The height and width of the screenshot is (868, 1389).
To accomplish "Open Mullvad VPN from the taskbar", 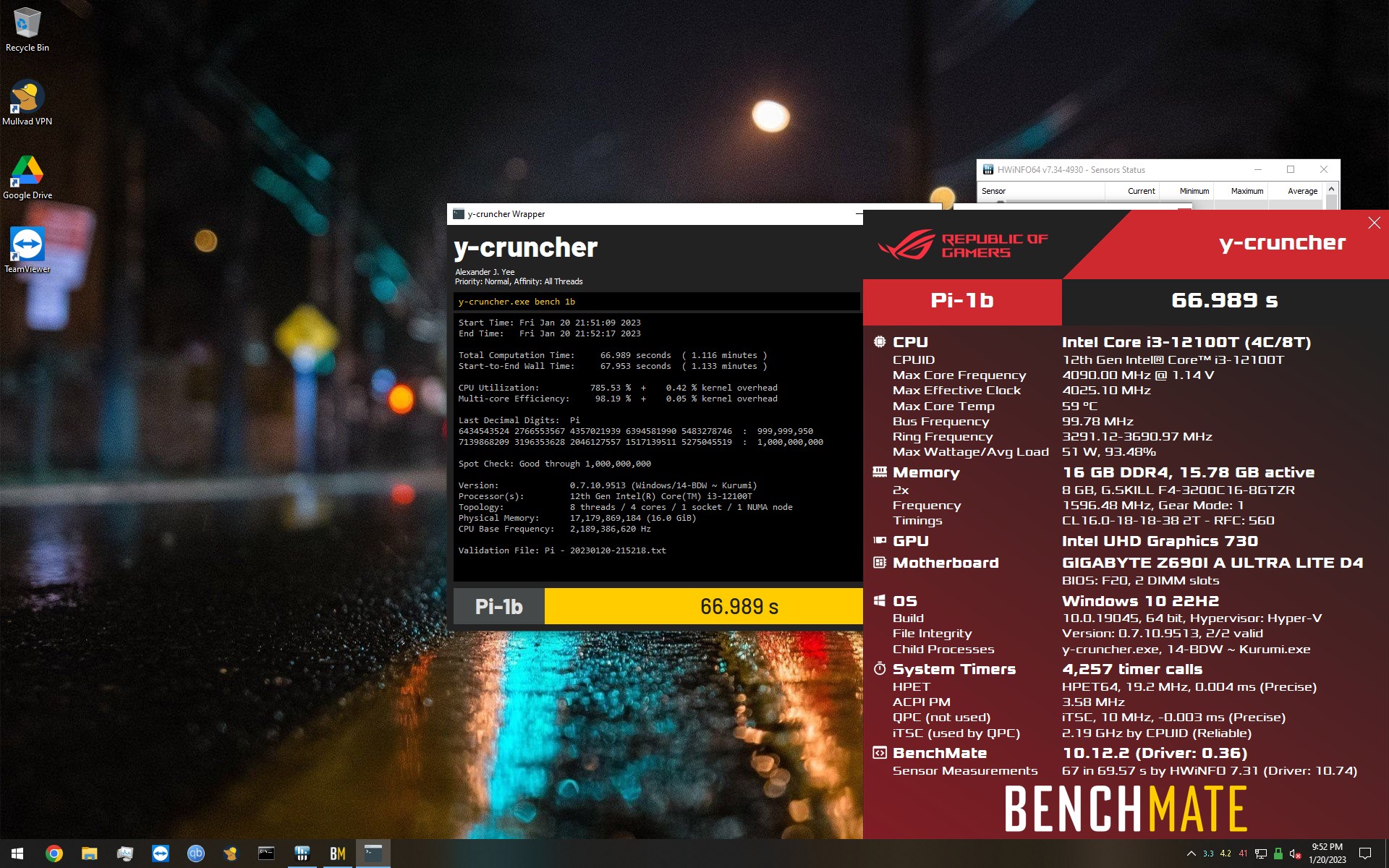I will tap(231, 854).
